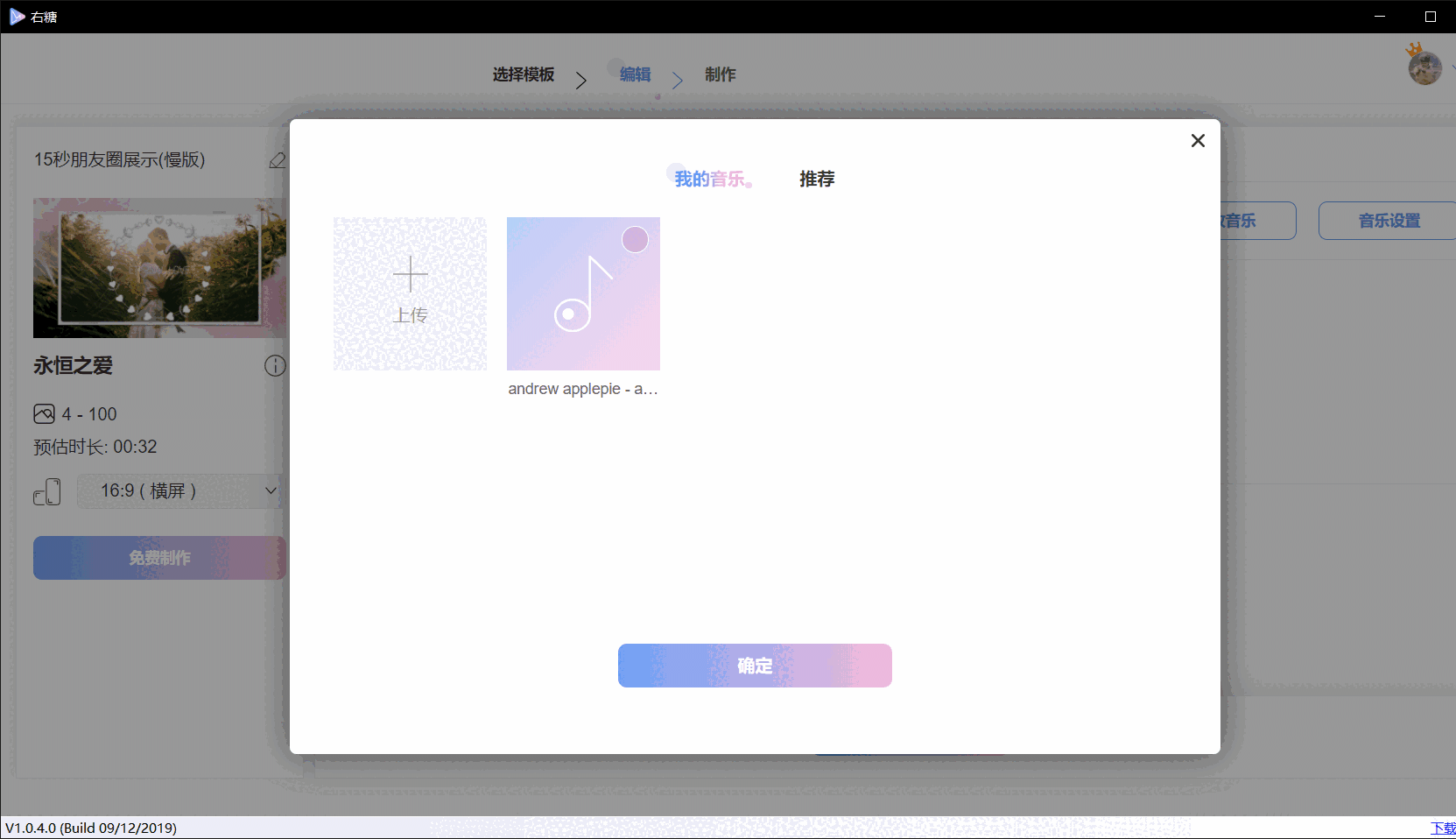Viewport: 1456px width, 839px height.
Task: Click the 右糖 app logo in title bar
Action: pyautogui.click(x=18, y=16)
